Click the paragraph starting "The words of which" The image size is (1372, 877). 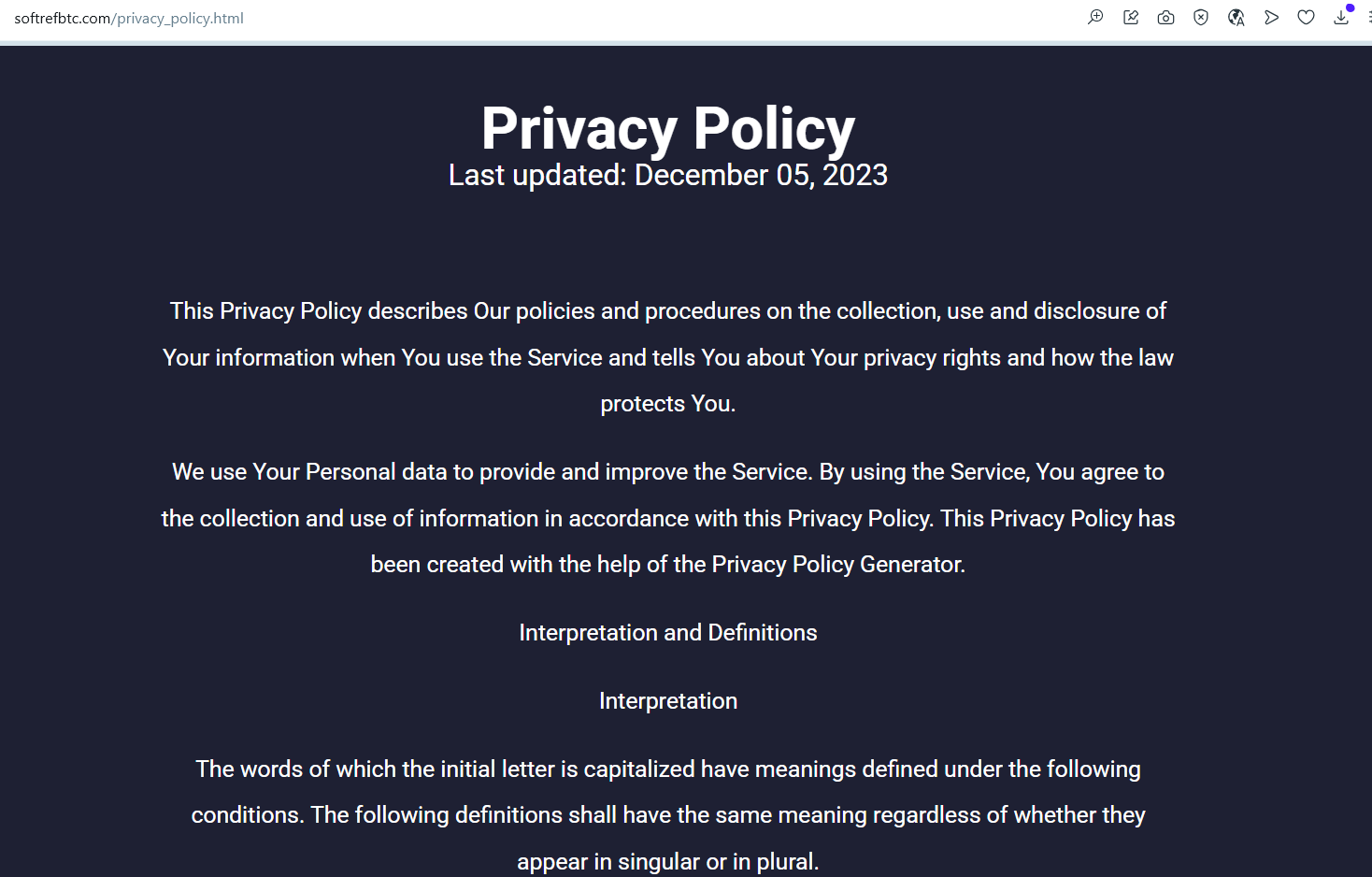pyautogui.click(x=667, y=793)
